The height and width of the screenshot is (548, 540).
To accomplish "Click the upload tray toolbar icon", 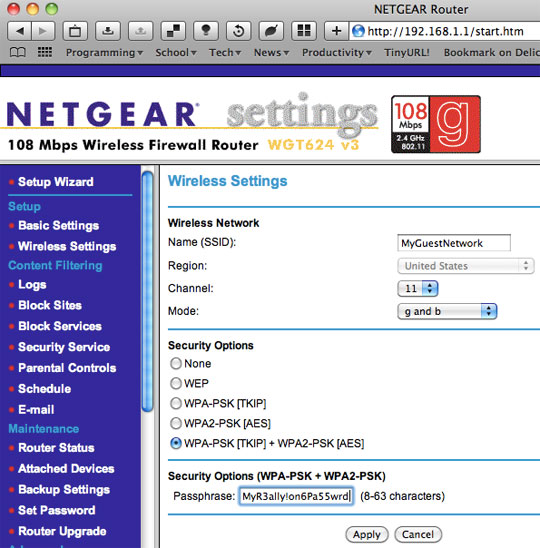I will 141,31.
